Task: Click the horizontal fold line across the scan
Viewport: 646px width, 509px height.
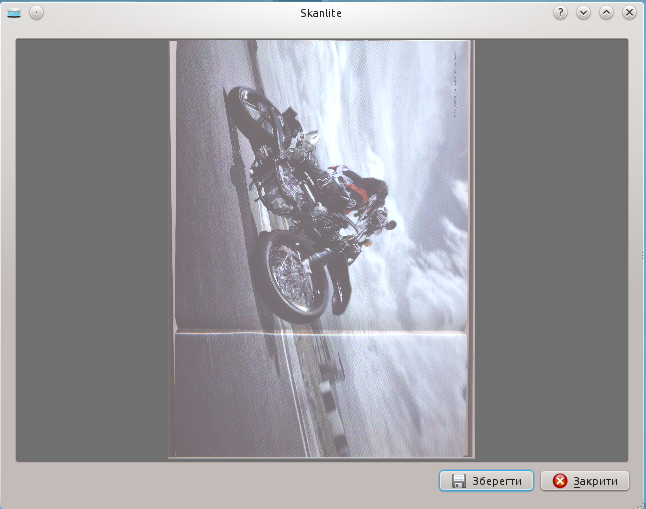Action: click(x=321, y=331)
